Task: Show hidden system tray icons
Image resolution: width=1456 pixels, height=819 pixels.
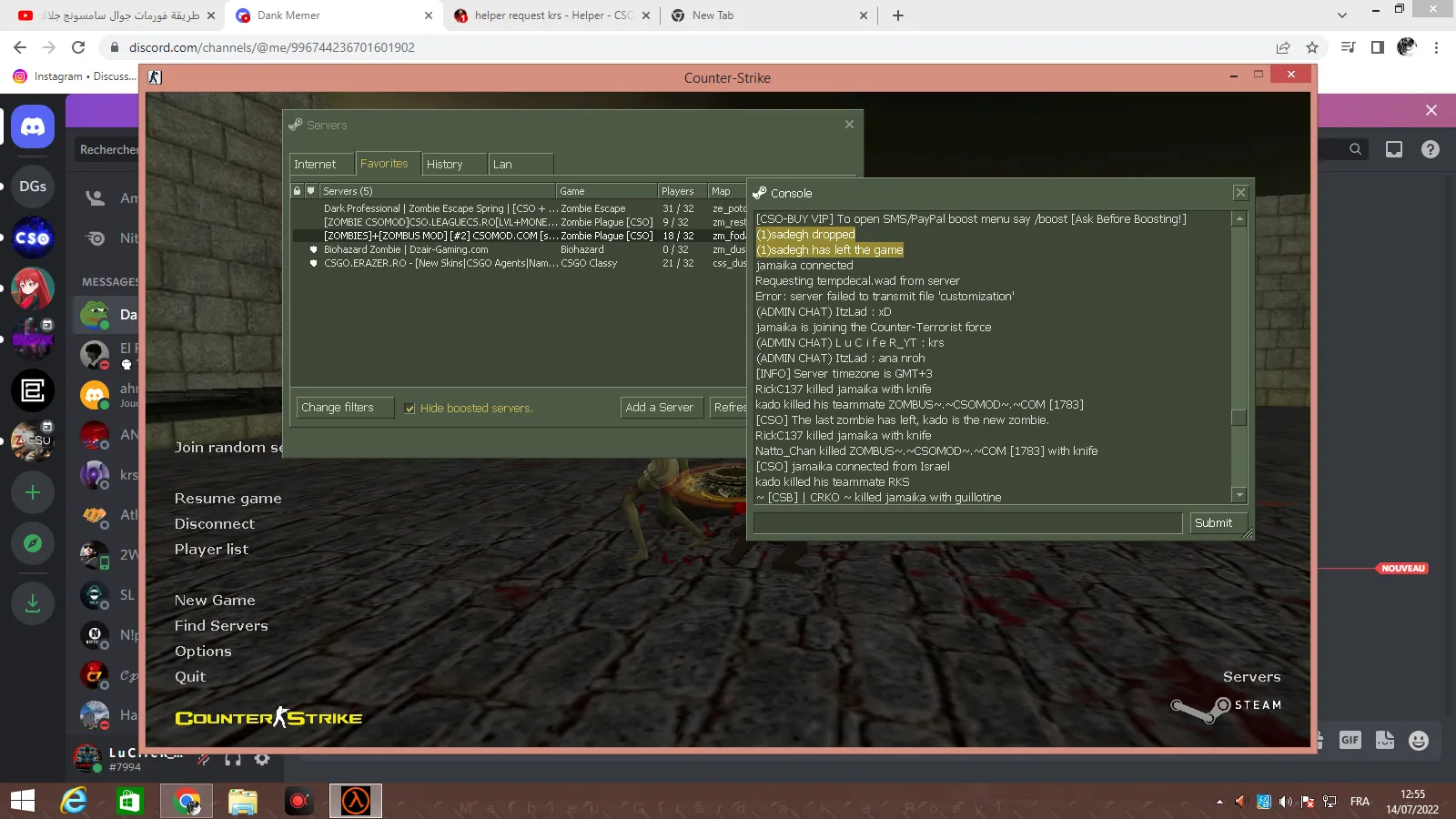Action: pyautogui.click(x=1219, y=802)
